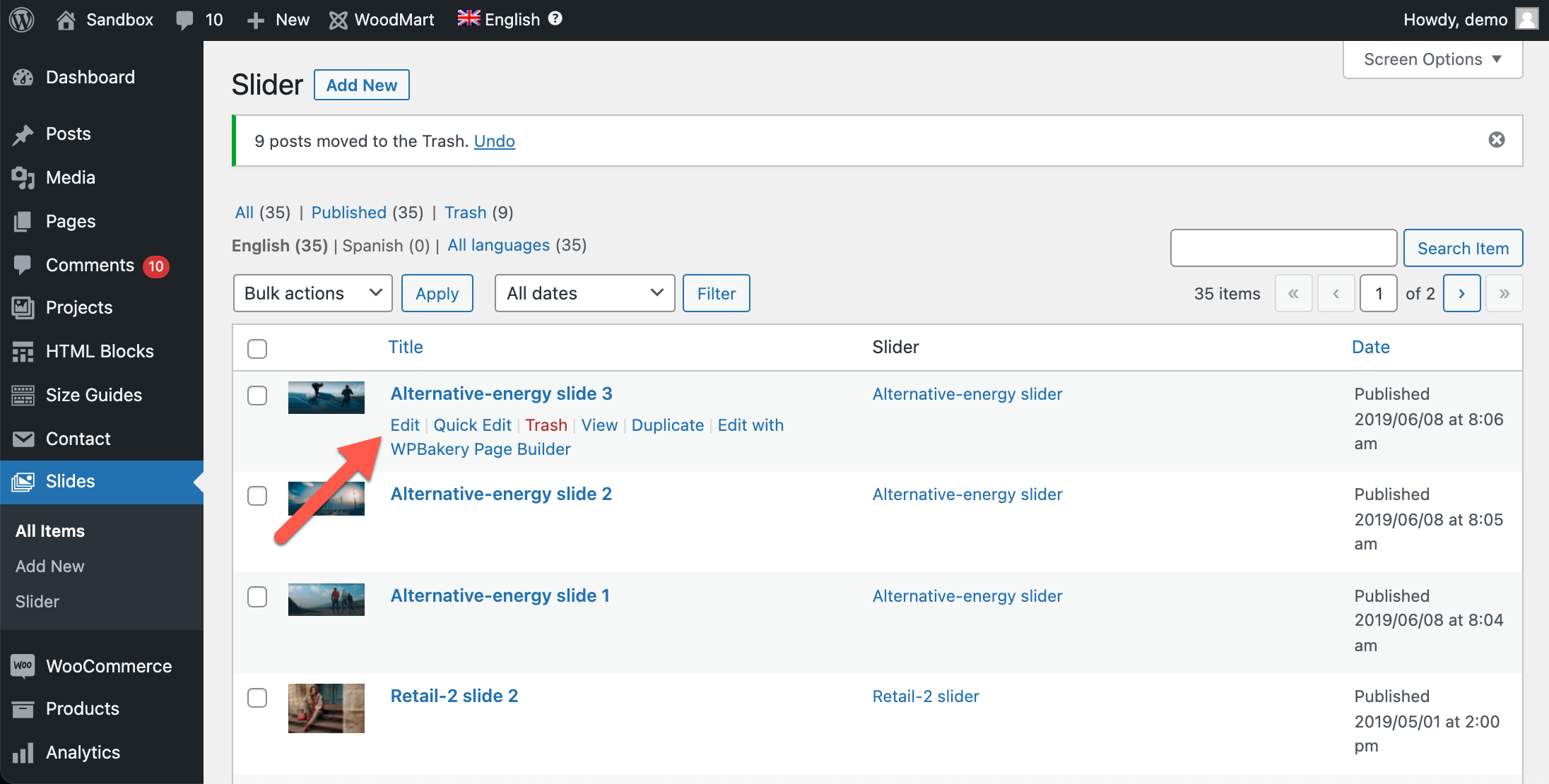
Task: Click the HTML Blocks grid icon
Action: tap(23, 352)
